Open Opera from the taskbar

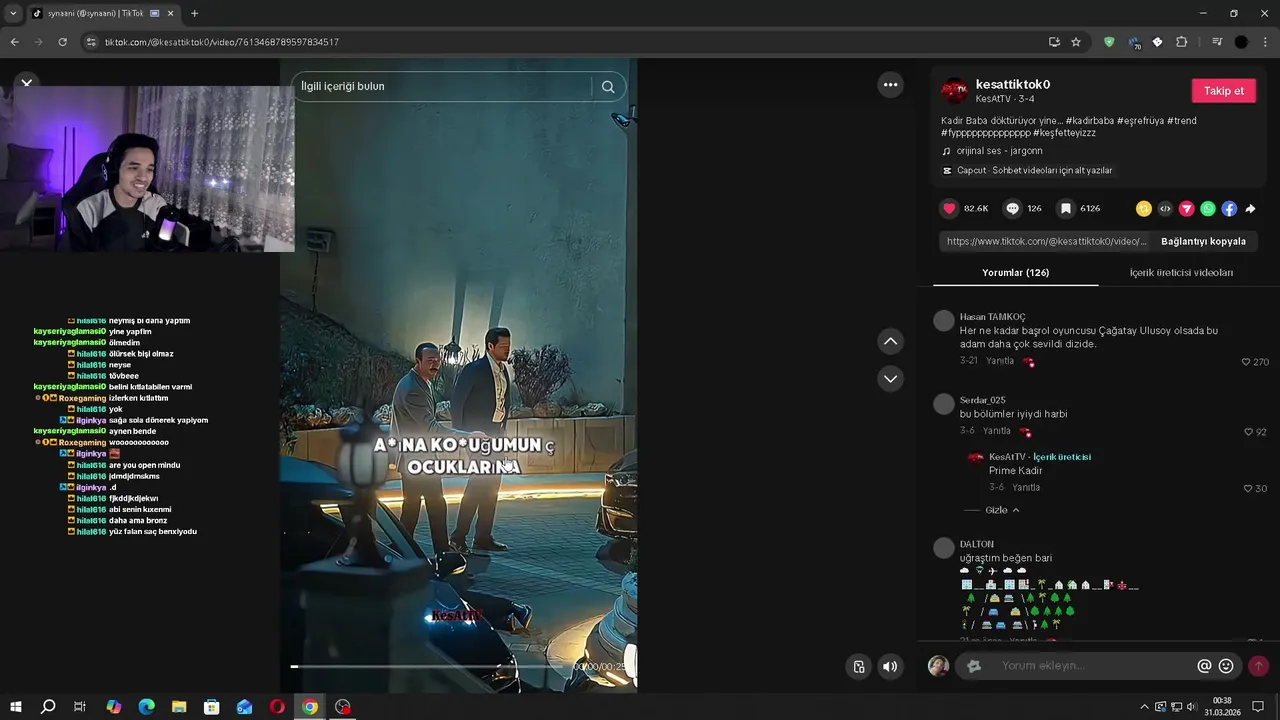(x=277, y=707)
